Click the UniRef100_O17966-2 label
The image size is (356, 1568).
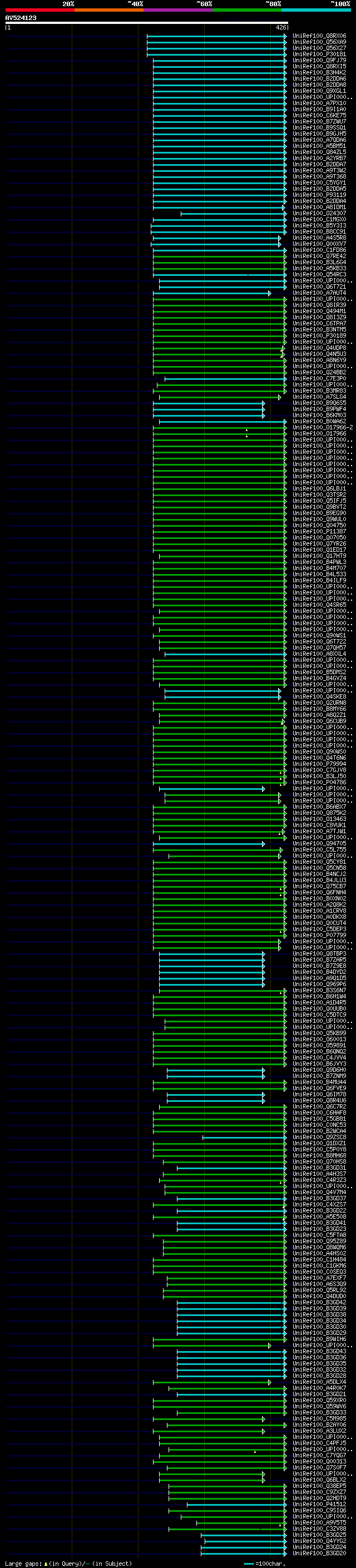323,427
